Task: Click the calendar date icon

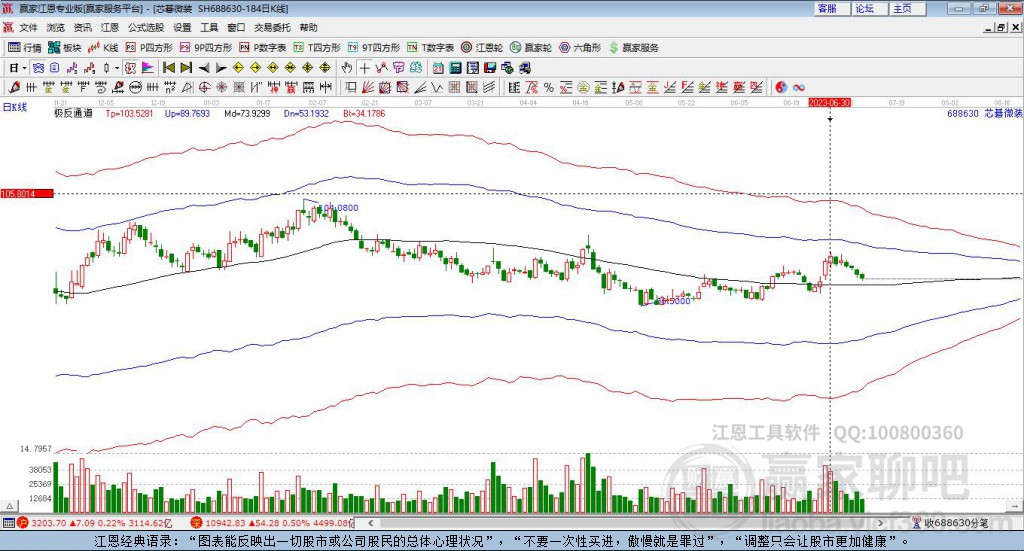Action: [438, 68]
